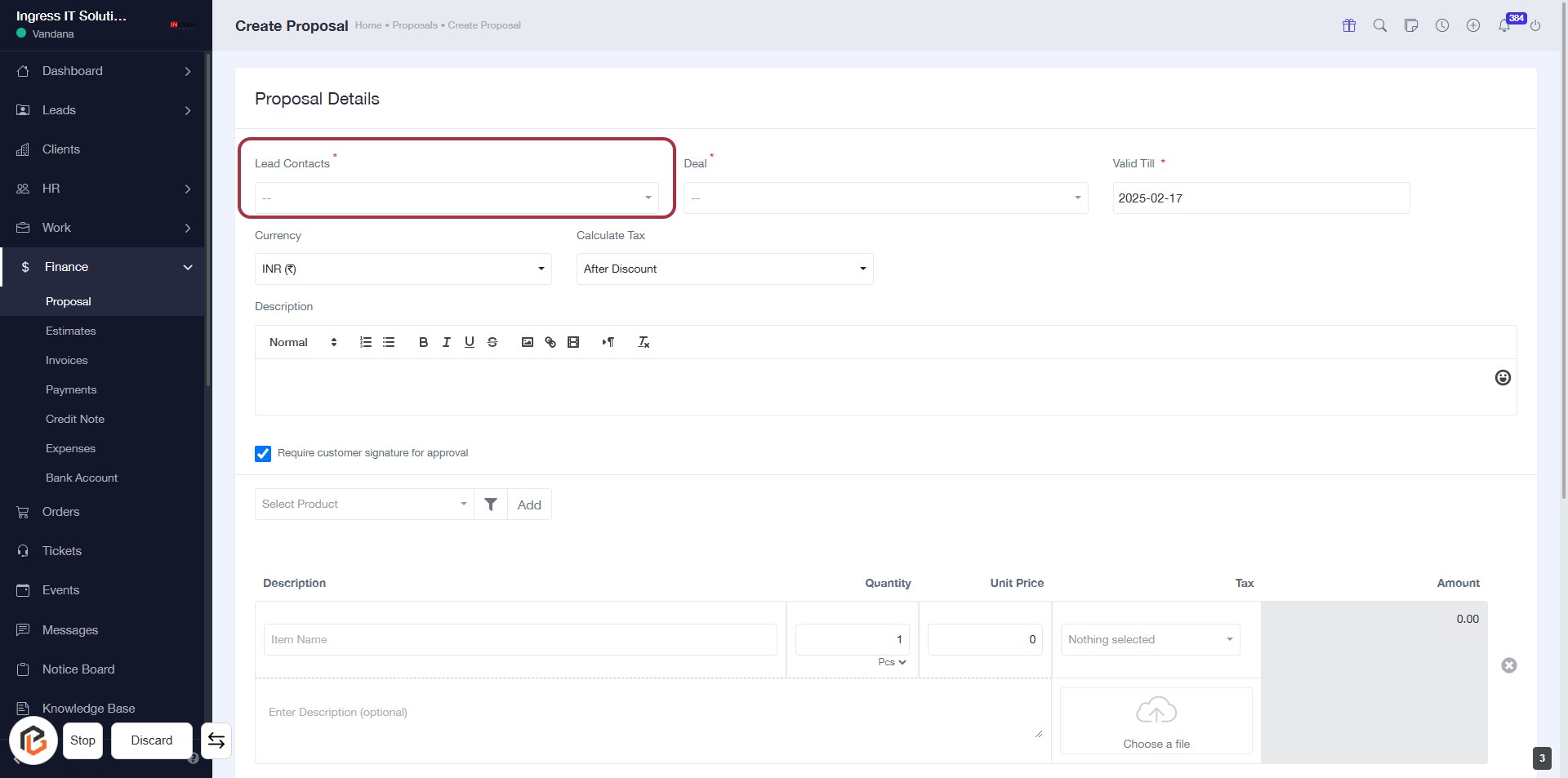Click the clock timer icon
The height and width of the screenshot is (778, 1568).
(1442, 25)
